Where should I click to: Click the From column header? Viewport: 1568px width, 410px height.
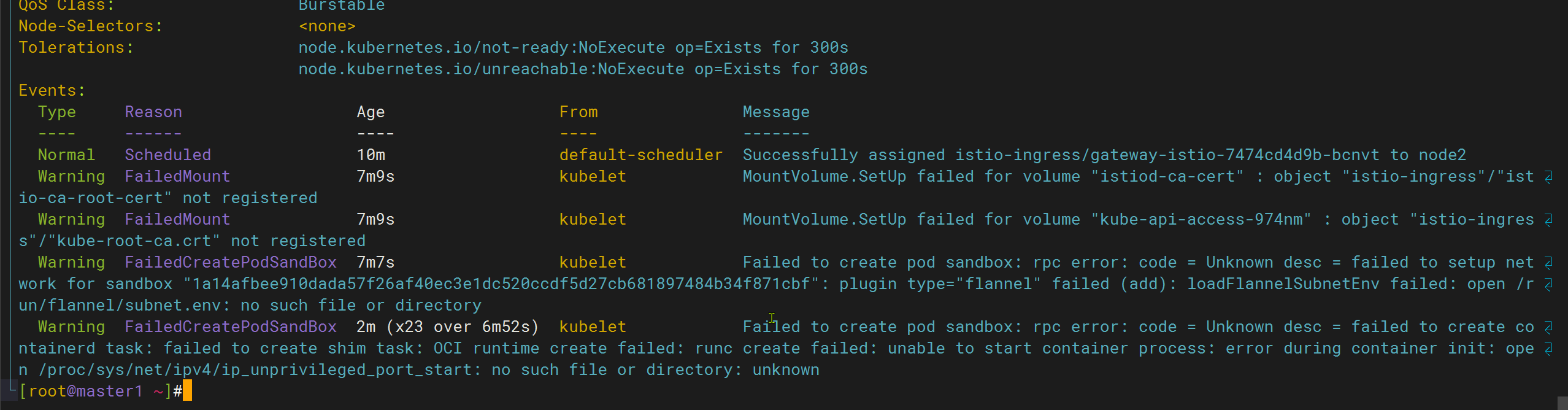click(x=578, y=112)
